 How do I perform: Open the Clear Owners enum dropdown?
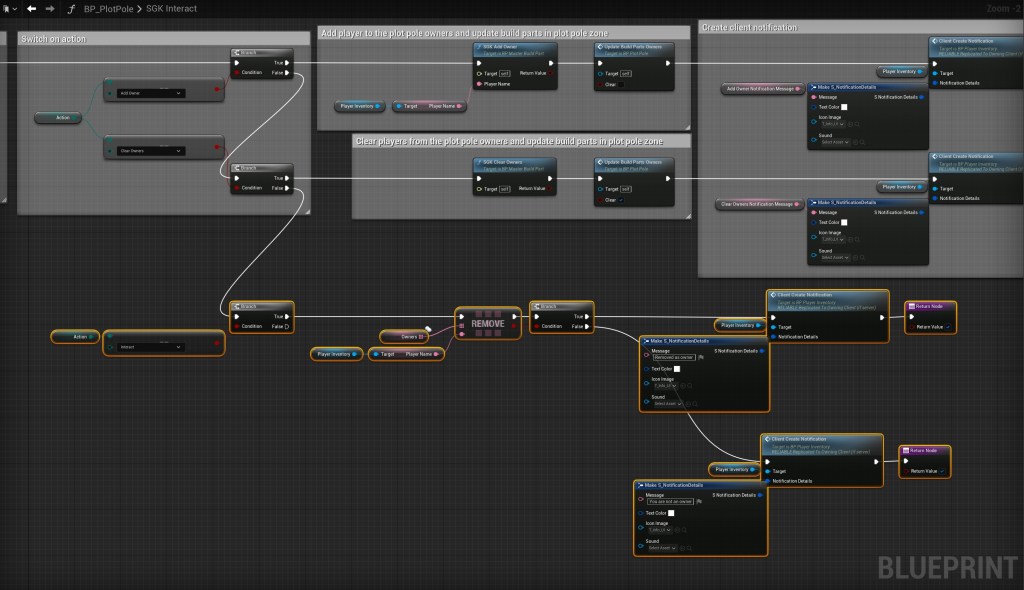[151, 151]
